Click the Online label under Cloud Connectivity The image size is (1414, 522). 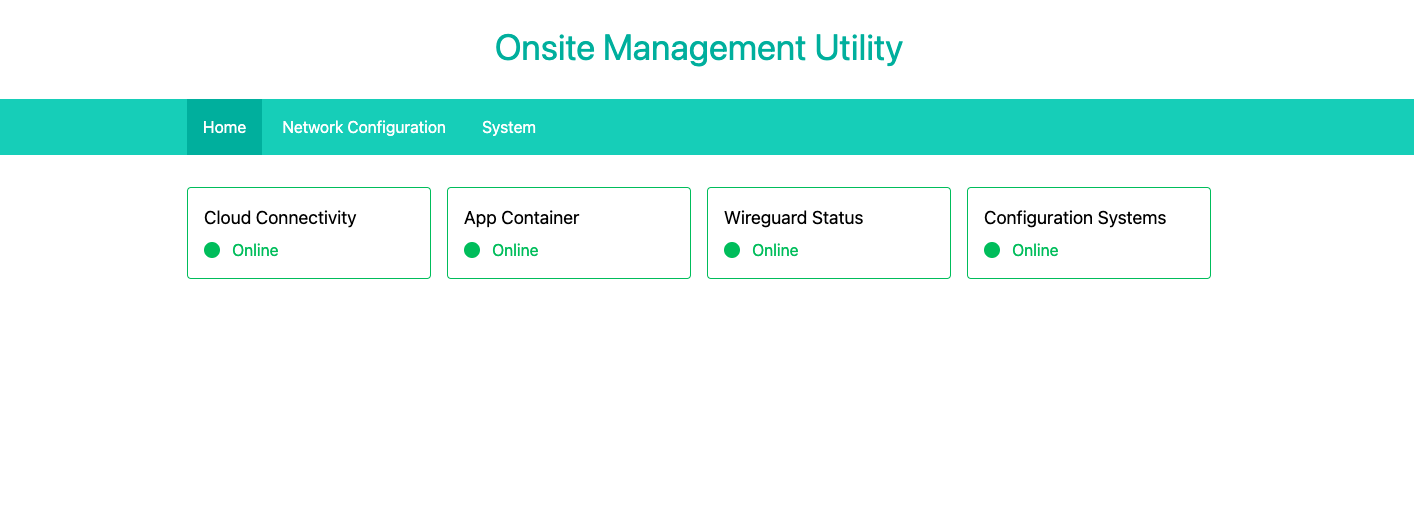tap(255, 250)
